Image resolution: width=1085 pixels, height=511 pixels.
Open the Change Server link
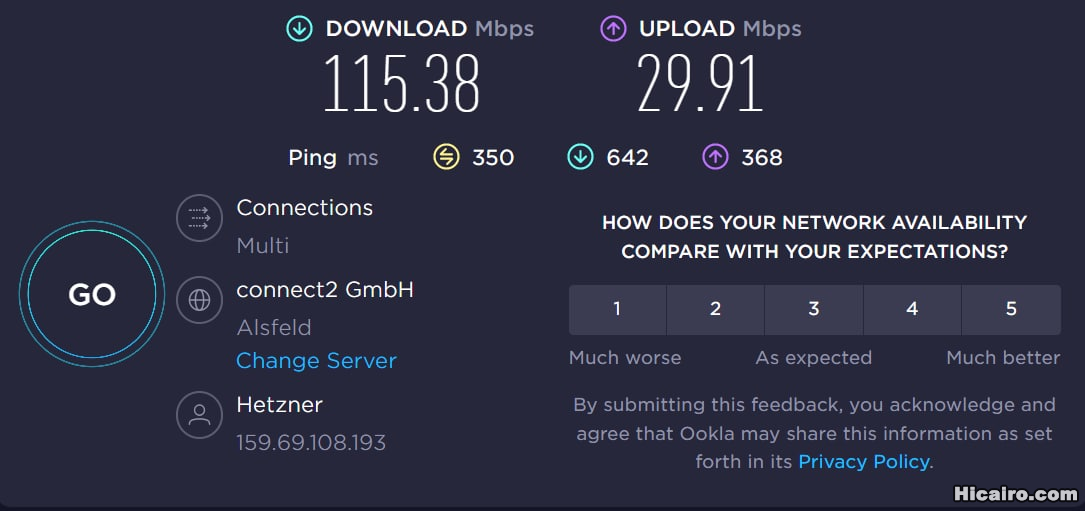tap(316, 361)
